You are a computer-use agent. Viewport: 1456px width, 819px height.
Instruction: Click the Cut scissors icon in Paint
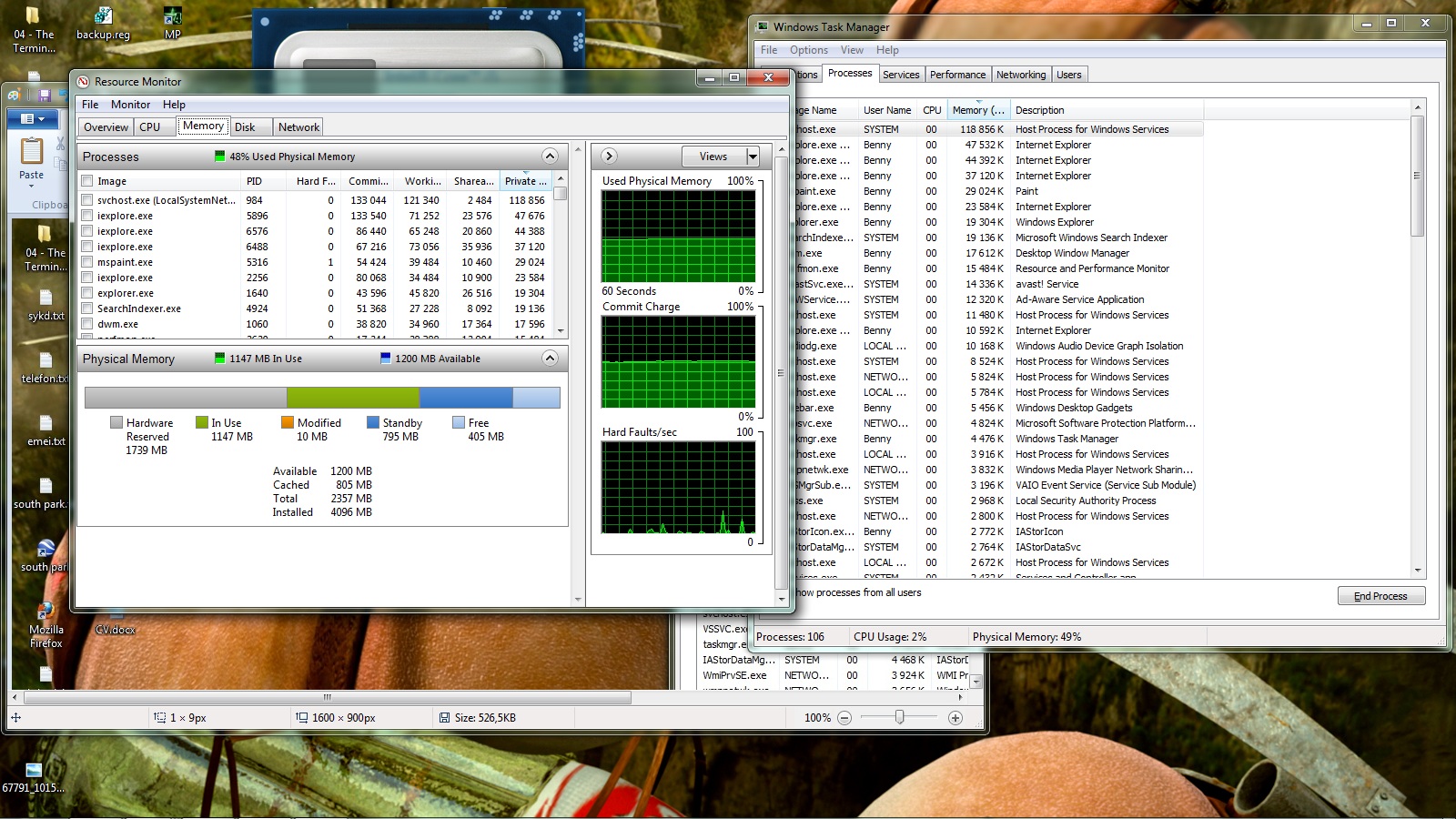61,144
